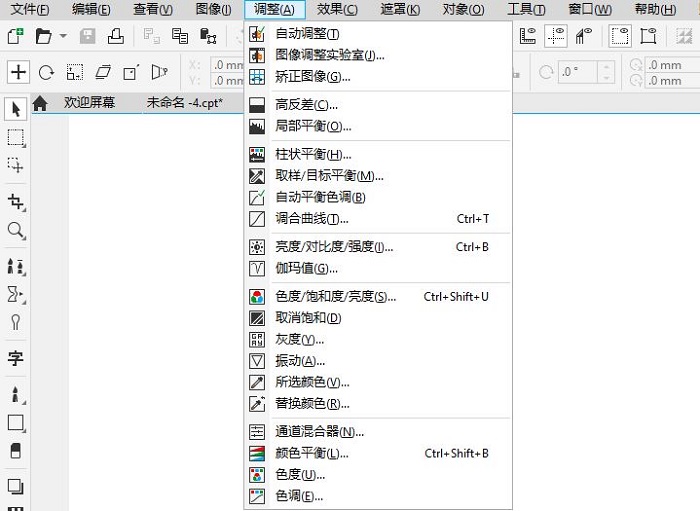The image size is (700, 511).
Task: Choose 色度/饱和度/亮度(S) menu item
Action: click(378, 297)
